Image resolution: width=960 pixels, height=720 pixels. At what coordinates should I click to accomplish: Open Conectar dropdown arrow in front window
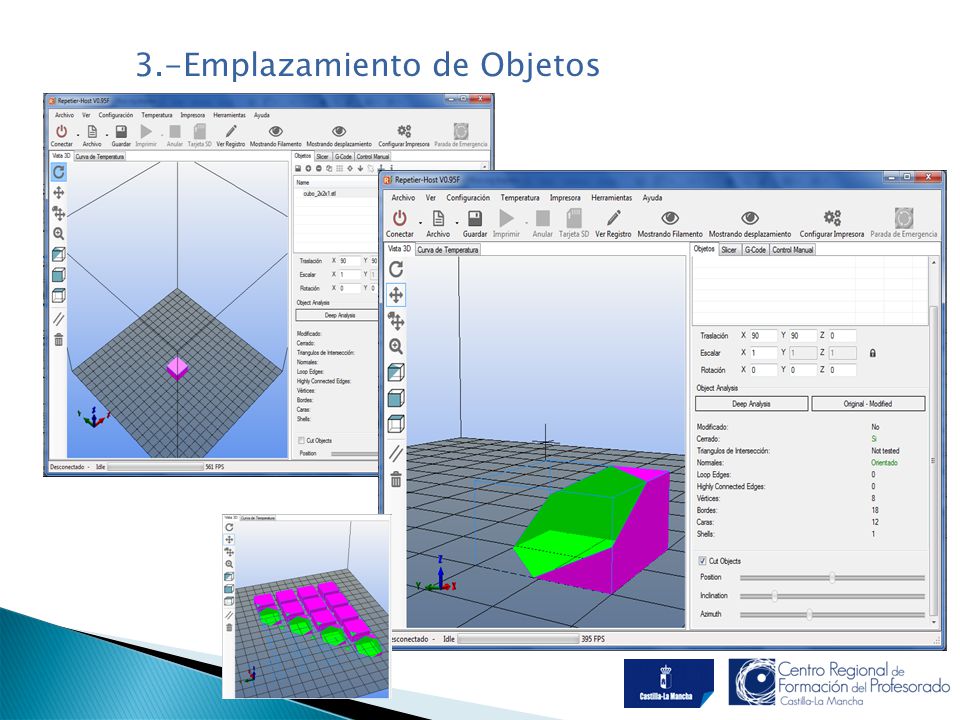tap(420, 222)
